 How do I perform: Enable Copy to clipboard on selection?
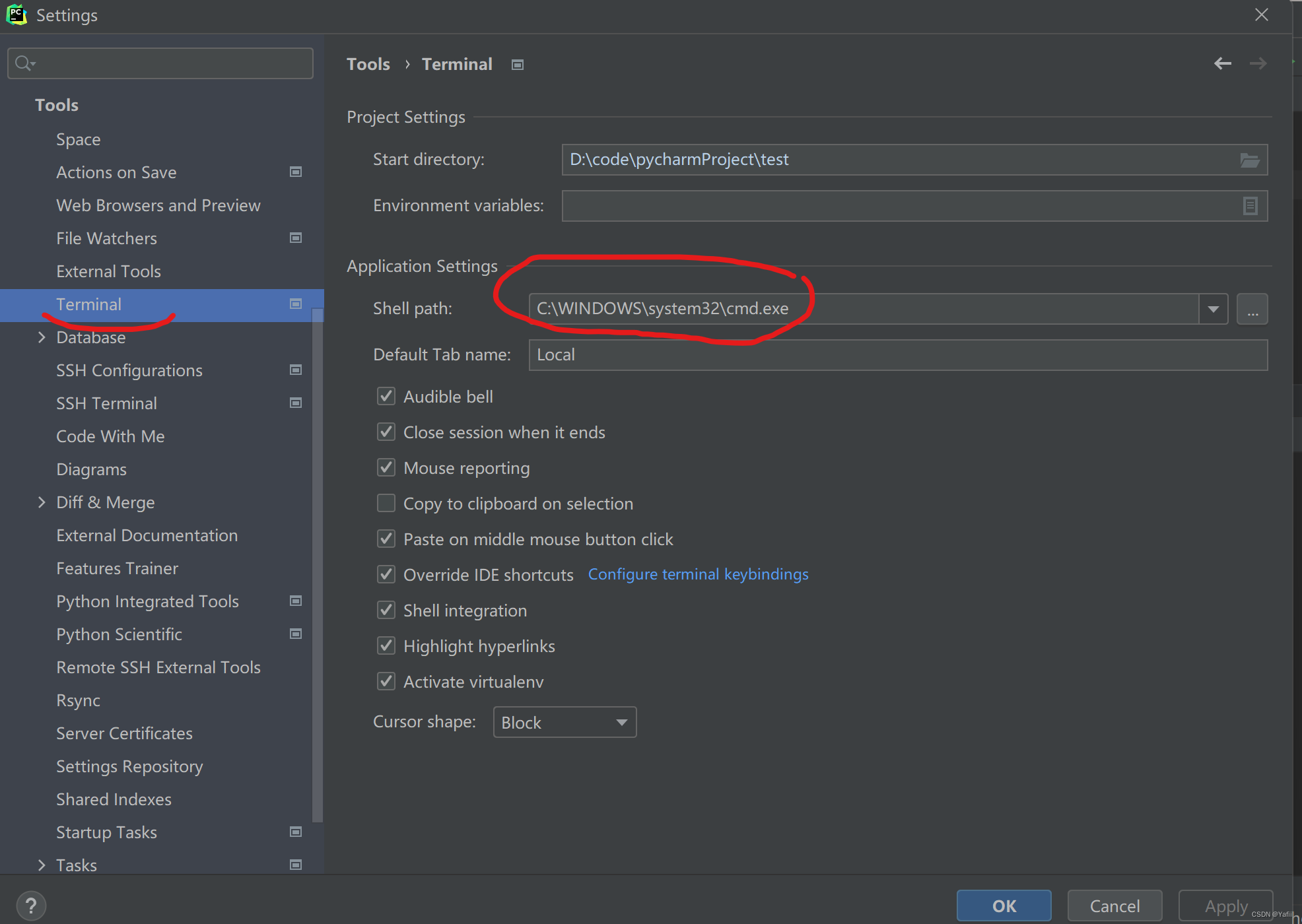click(386, 503)
